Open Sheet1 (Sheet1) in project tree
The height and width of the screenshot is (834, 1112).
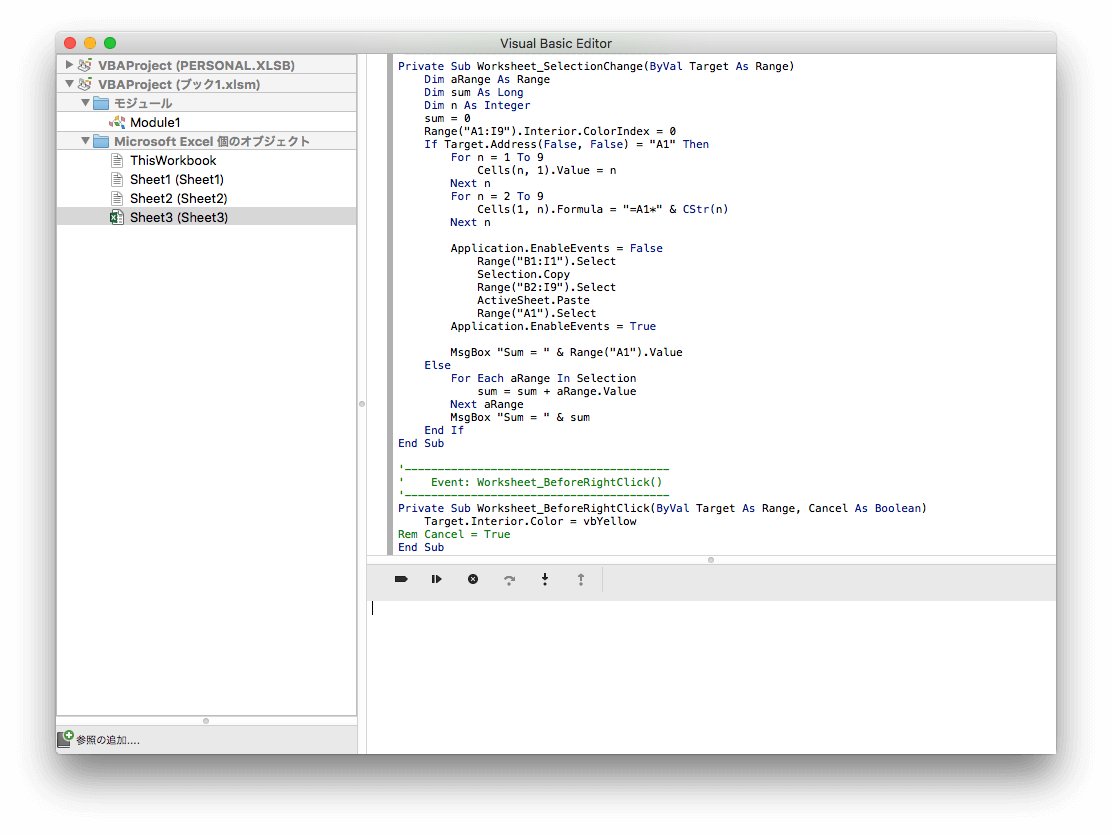(x=176, y=179)
